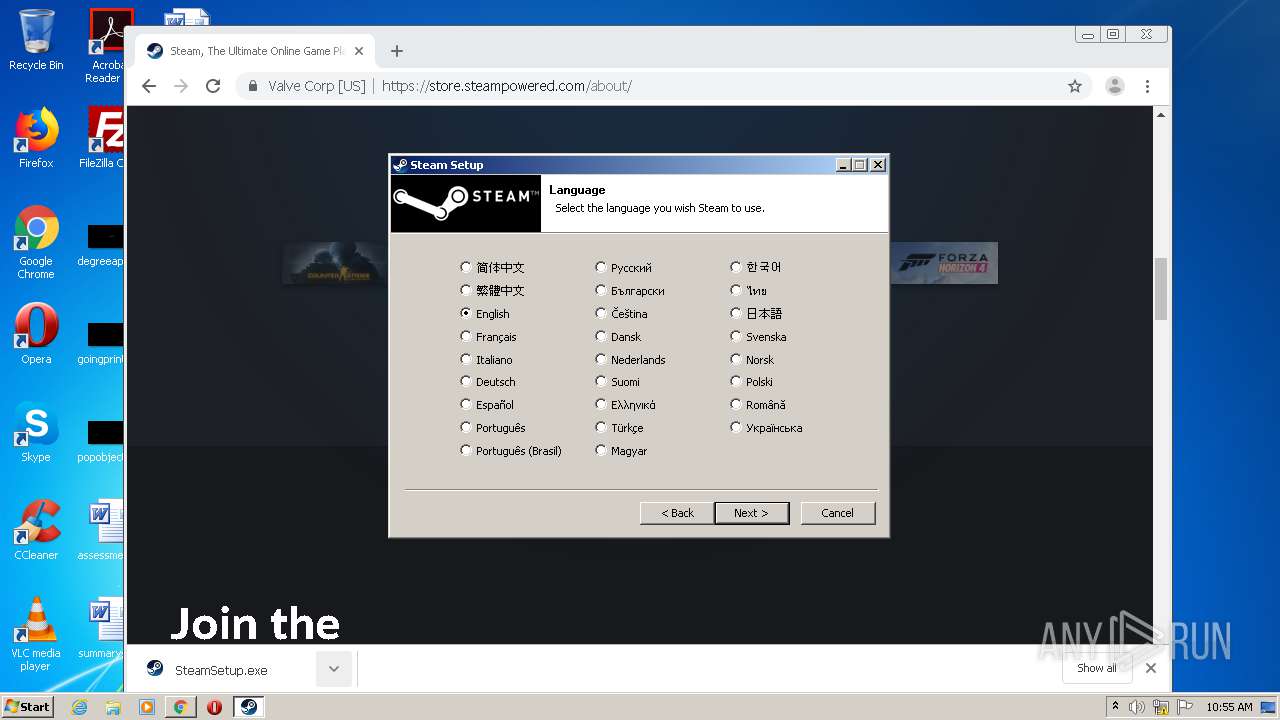Continue setup with the Next button
The width and height of the screenshot is (1280, 720).
751,513
